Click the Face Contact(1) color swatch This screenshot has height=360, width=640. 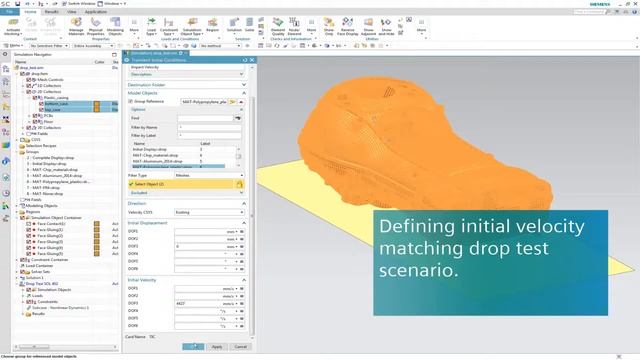coord(97,224)
